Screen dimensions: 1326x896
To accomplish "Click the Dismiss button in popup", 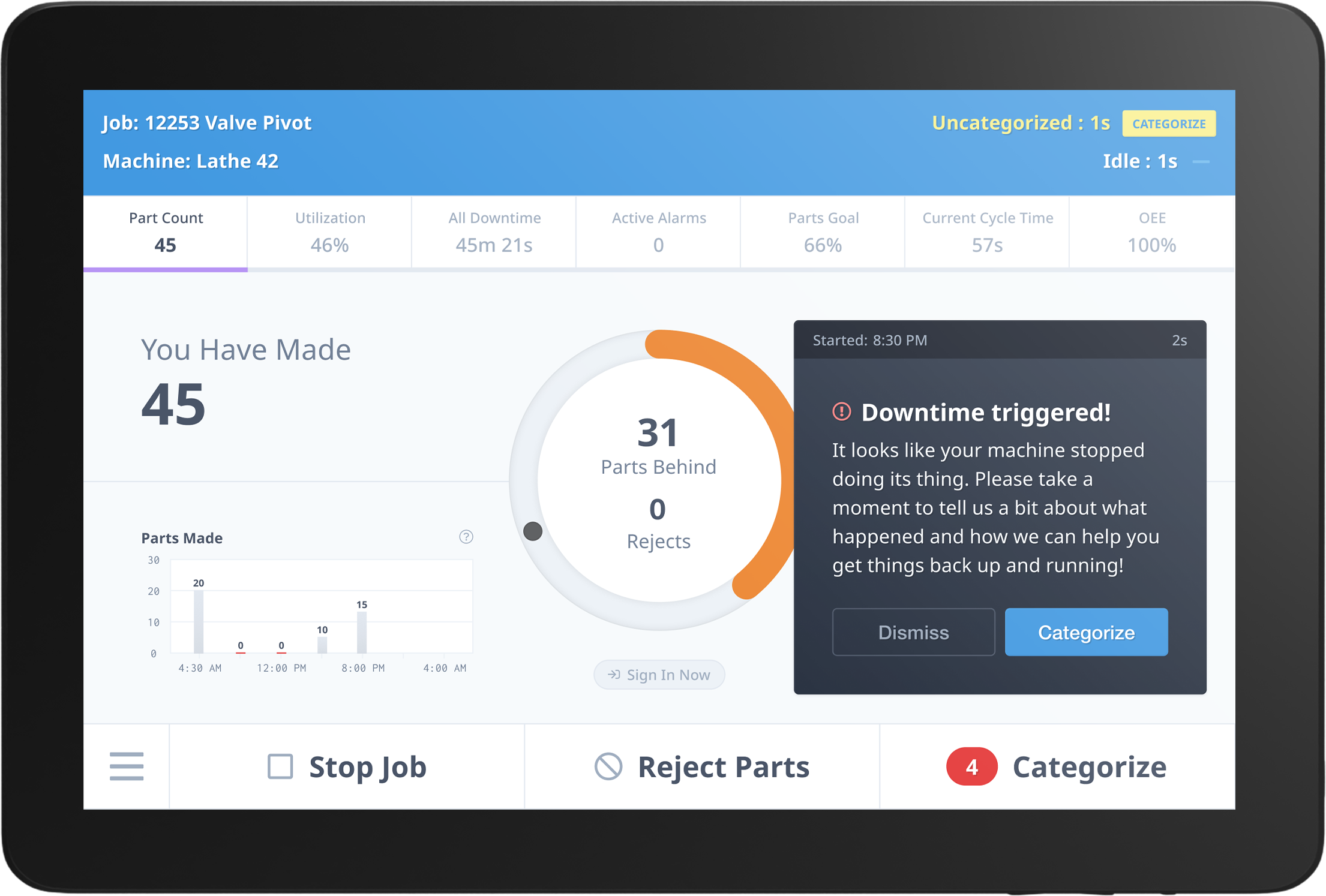I will click(x=911, y=631).
